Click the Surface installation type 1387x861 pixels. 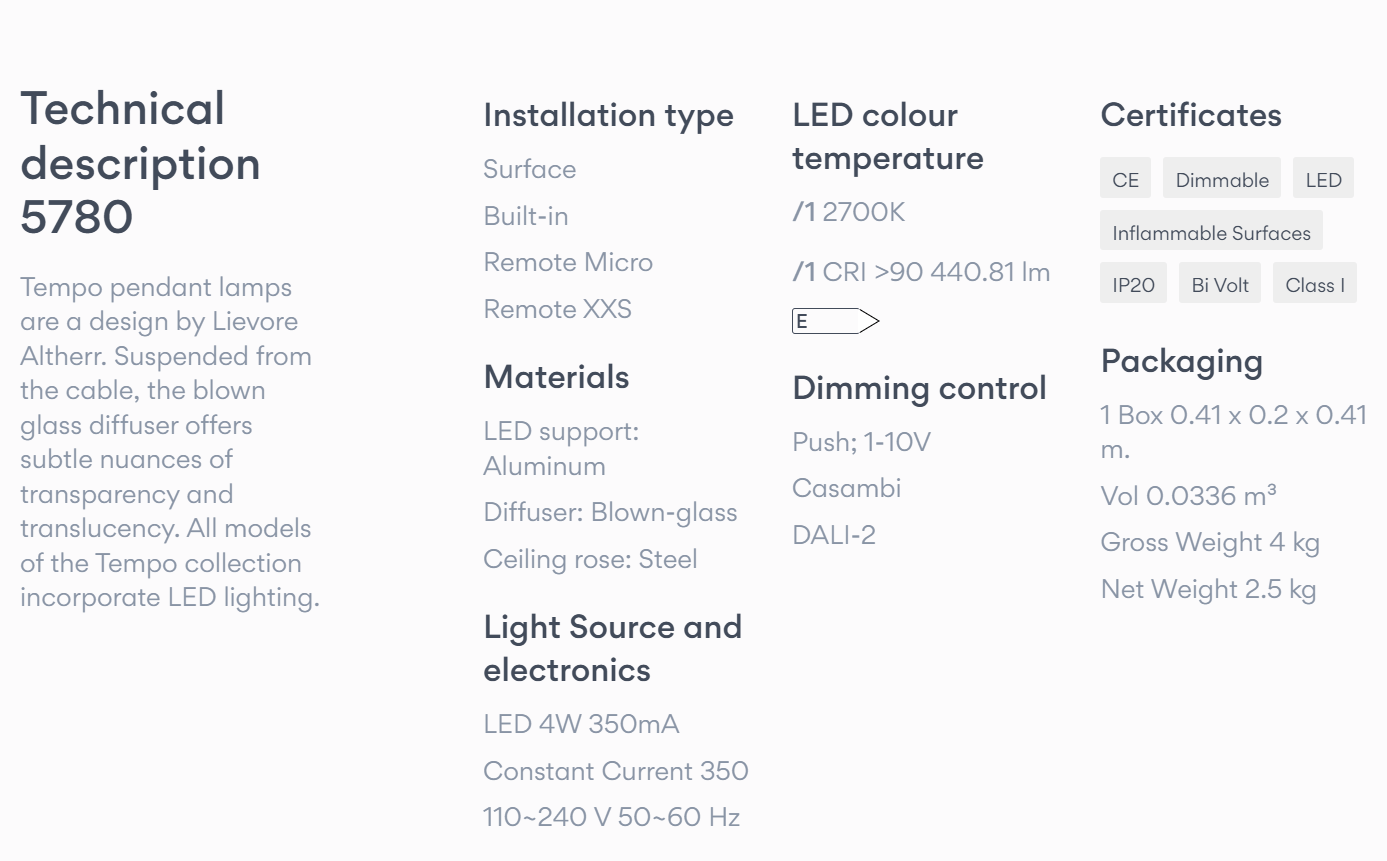pyautogui.click(x=529, y=169)
